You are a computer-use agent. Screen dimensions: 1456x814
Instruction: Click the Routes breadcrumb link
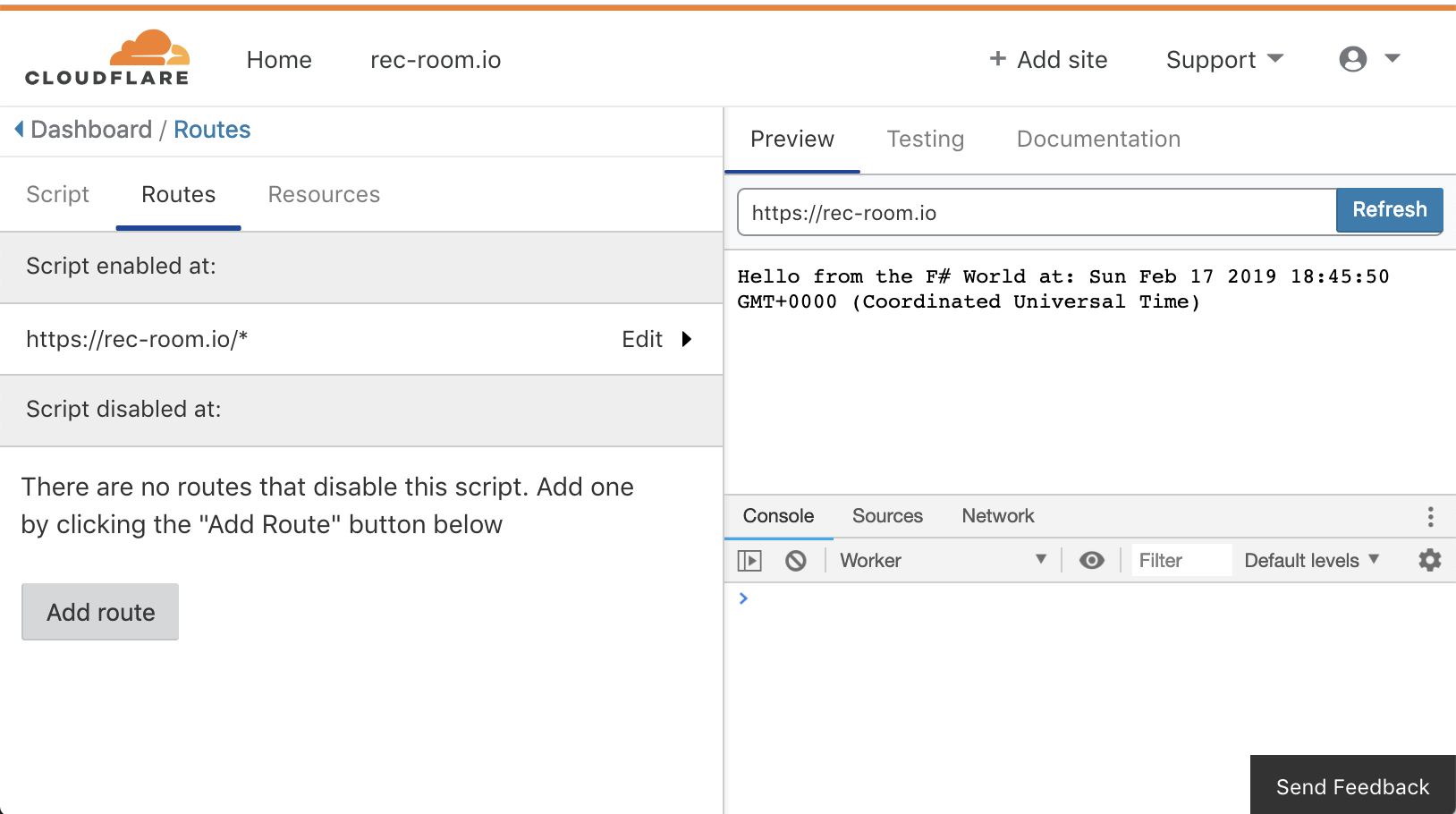point(212,130)
